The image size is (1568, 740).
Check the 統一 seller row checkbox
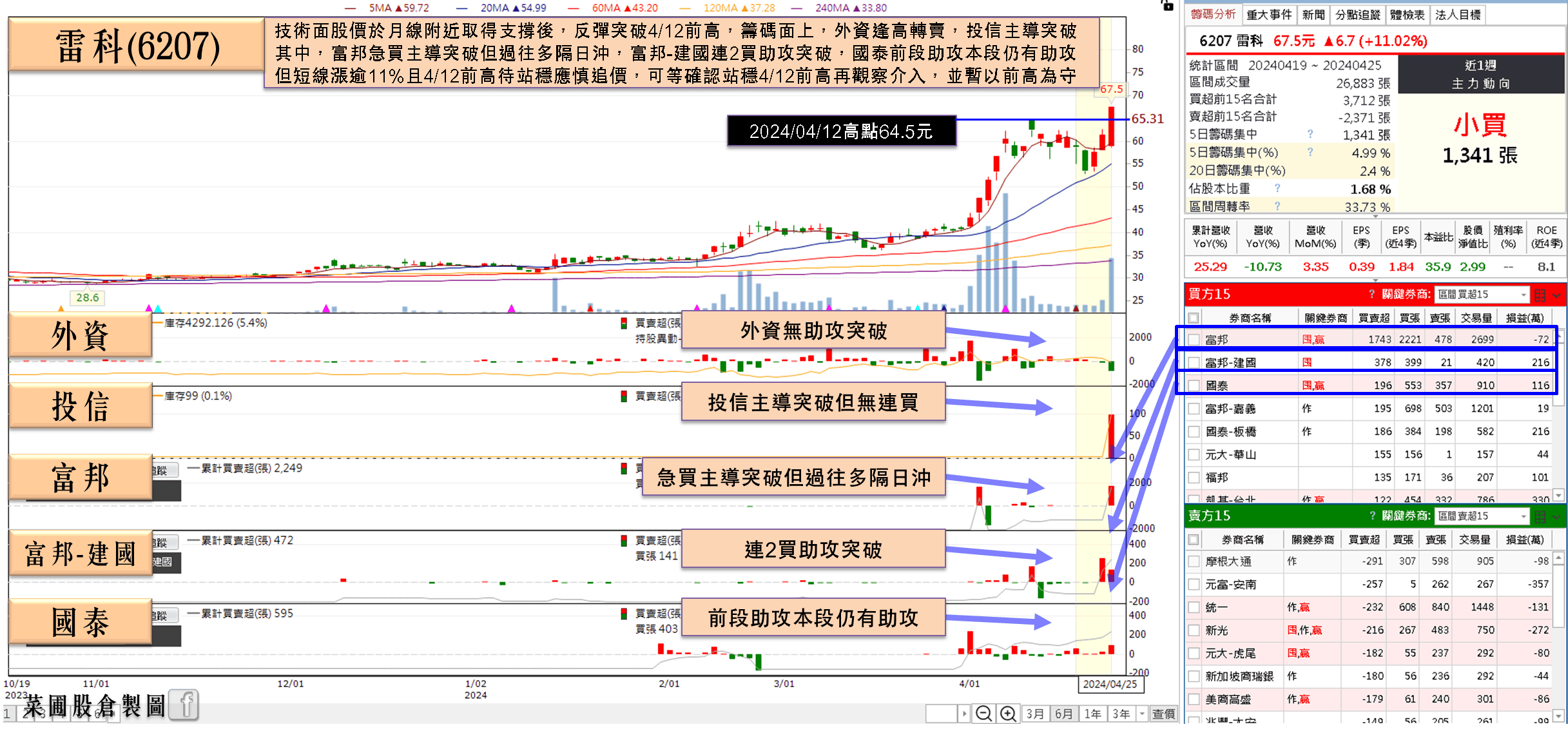pyautogui.click(x=1194, y=607)
